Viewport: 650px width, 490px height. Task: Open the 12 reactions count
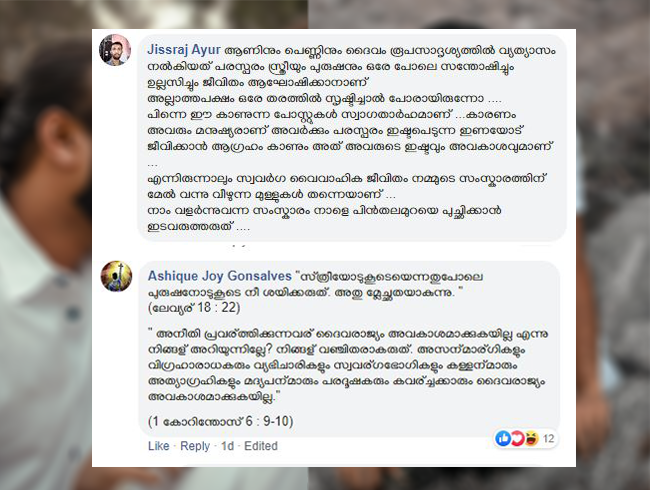pyautogui.click(x=548, y=439)
